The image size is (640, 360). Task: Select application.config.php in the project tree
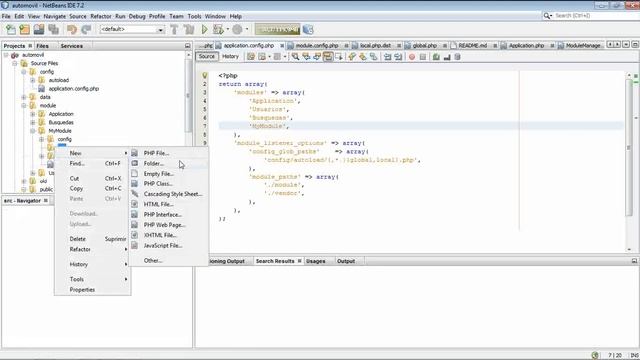pyautogui.click(x=73, y=89)
